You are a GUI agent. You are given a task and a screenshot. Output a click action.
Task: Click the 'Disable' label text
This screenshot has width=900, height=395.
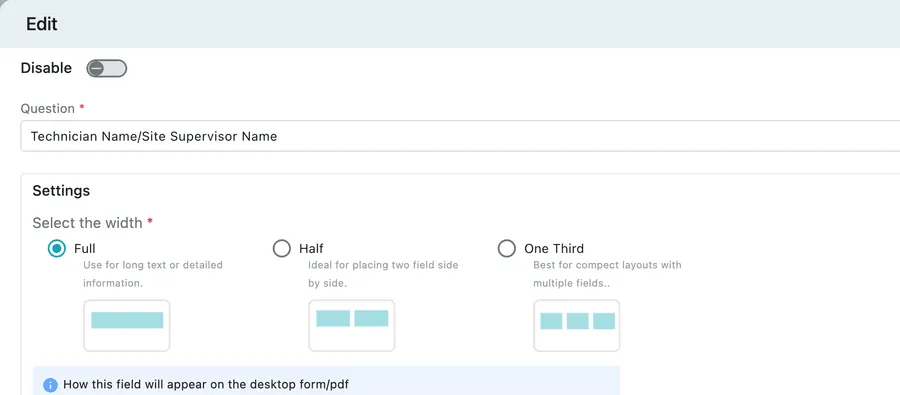pyautogui.click(x=46, y=68)
